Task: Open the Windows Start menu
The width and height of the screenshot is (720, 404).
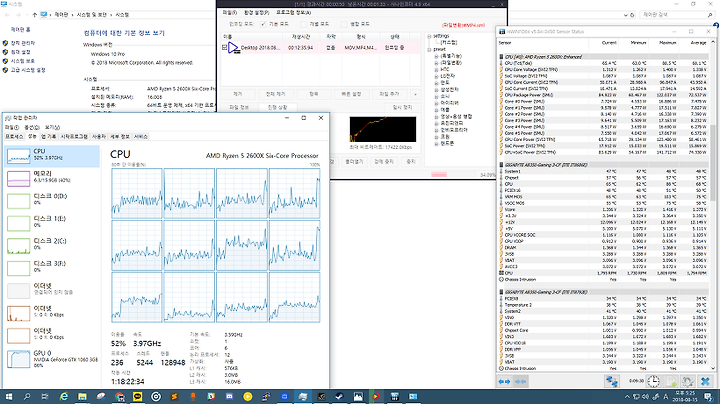Action: click(8, 397)
